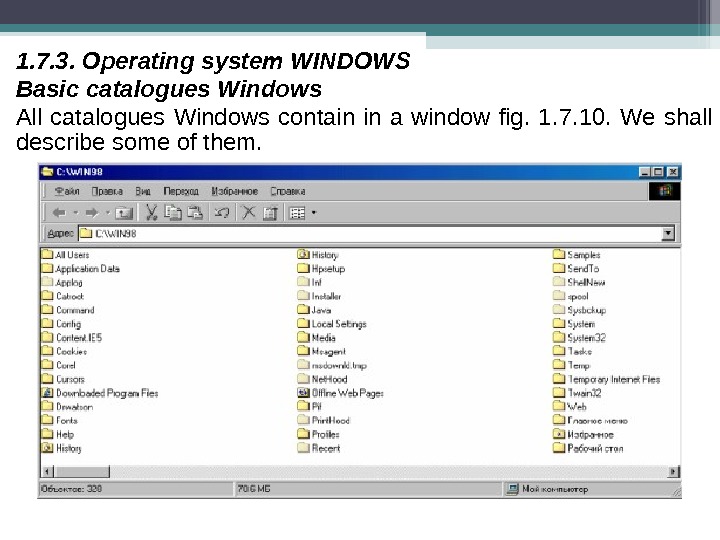The image size is (720, 540).
Task: Select the Cookies folder icon
Action: pos(47,351)
